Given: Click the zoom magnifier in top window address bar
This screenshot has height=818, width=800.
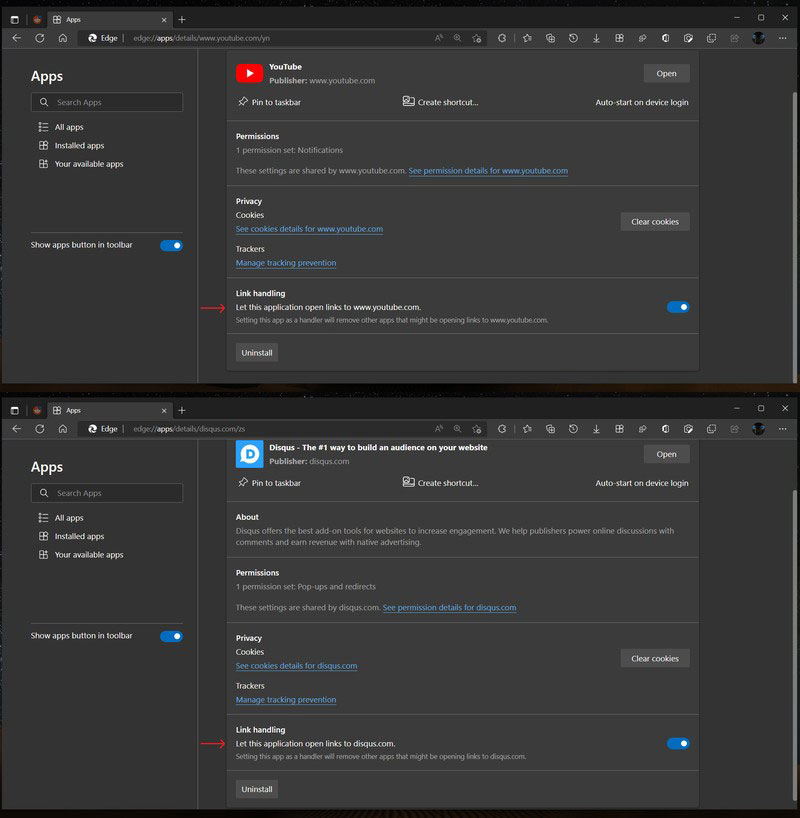Looking at the screenshot, I should click(x=458, y=38).
